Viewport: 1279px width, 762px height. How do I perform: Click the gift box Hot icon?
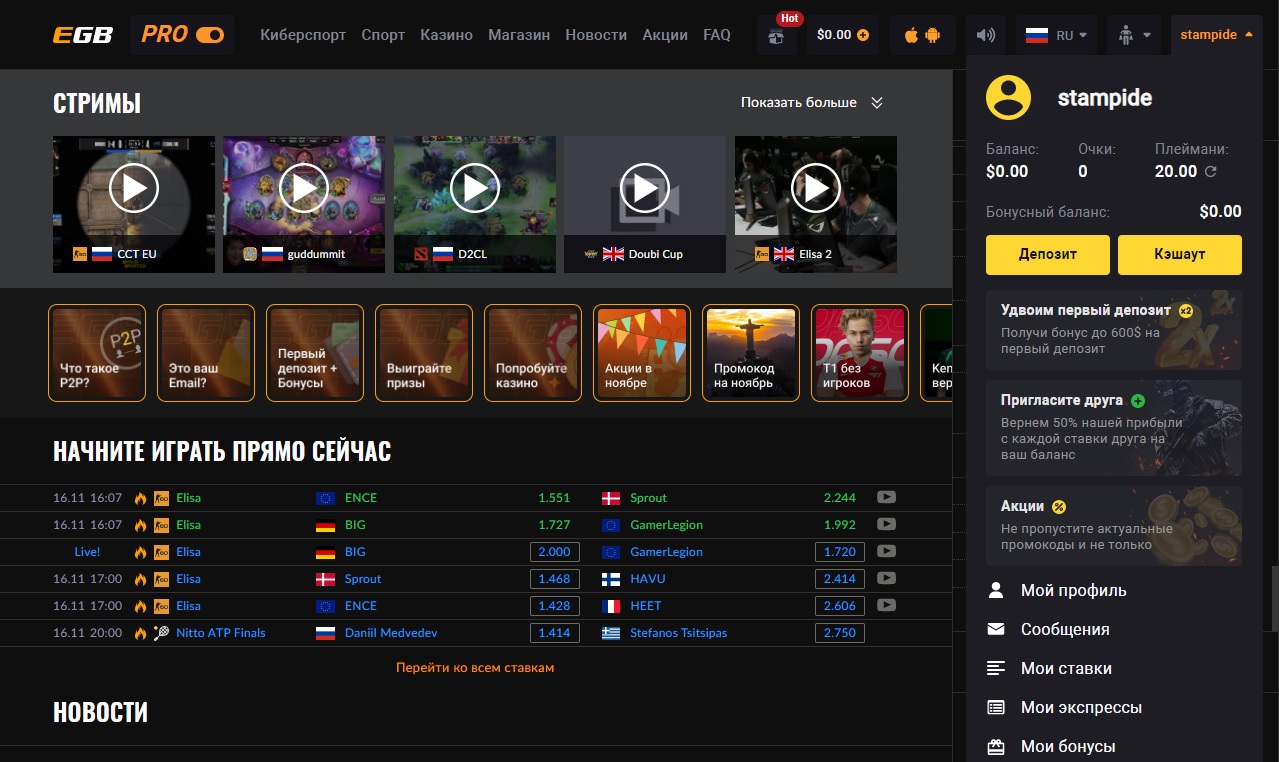(777, 36)
